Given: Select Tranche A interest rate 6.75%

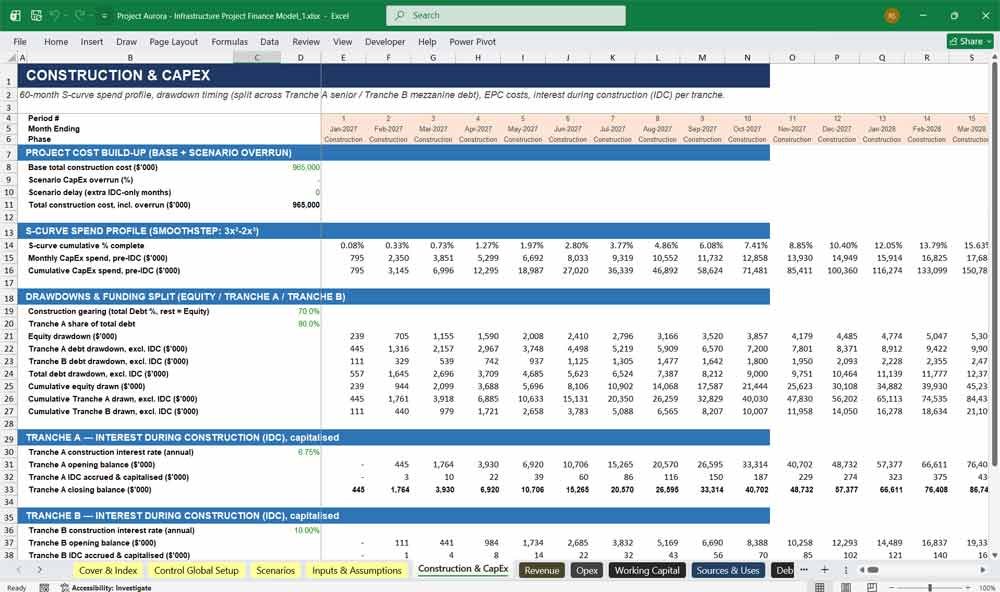Looking at the screenshot, I should pyautogui.click(x=300, y=452).
